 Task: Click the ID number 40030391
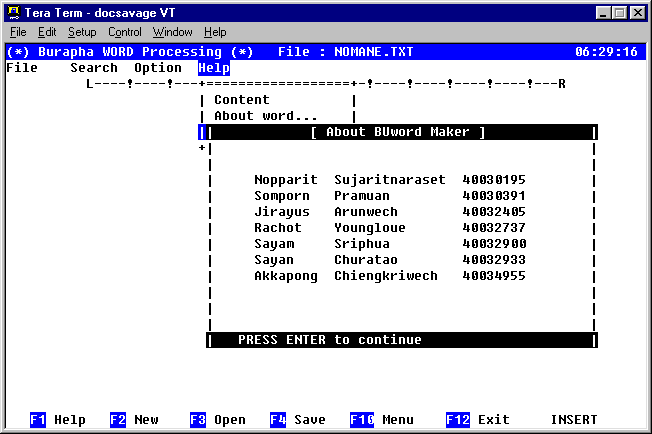pyautogui.click(x=494, y=196)
